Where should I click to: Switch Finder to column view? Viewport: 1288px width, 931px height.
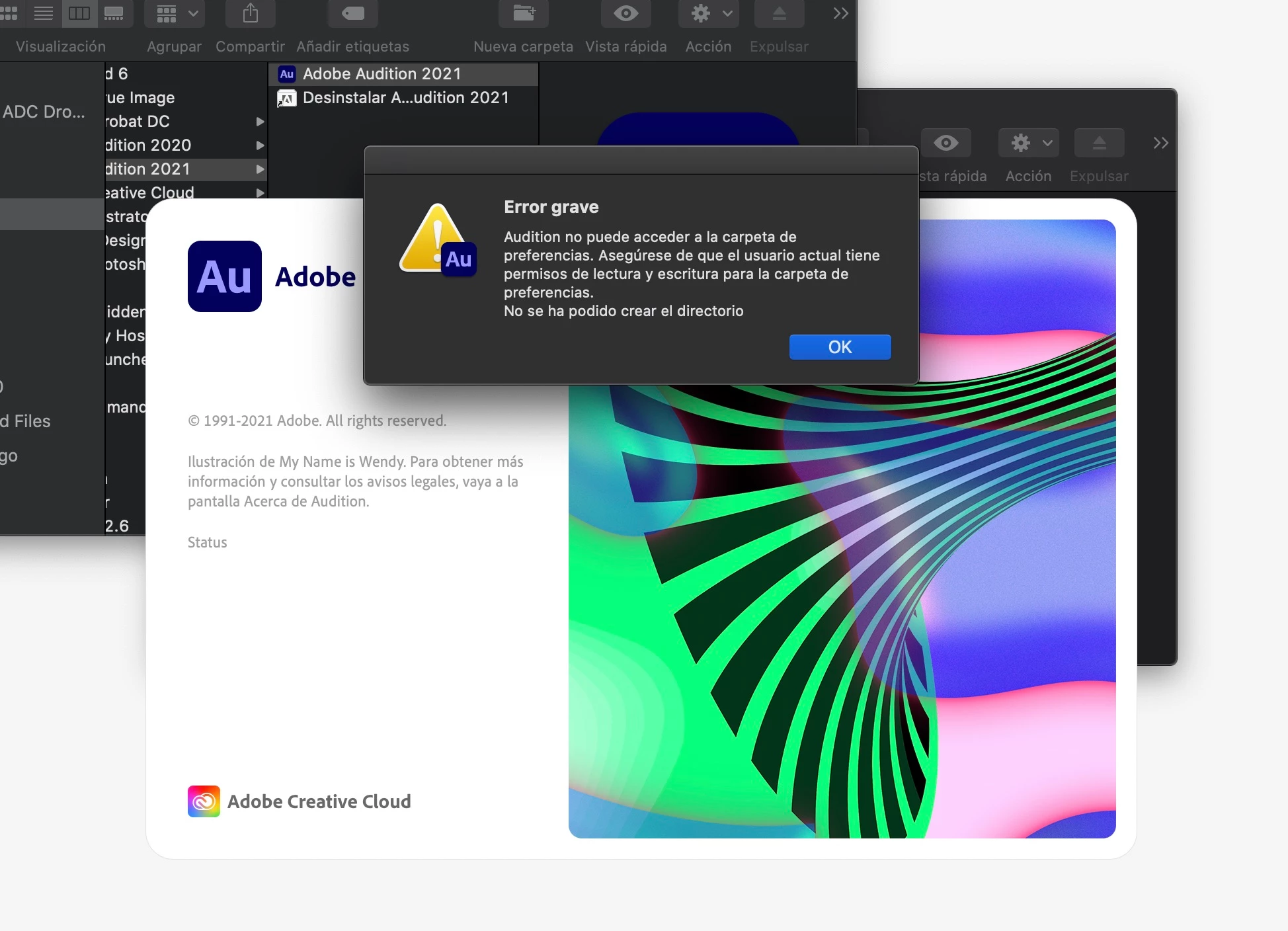coord(79,13)
